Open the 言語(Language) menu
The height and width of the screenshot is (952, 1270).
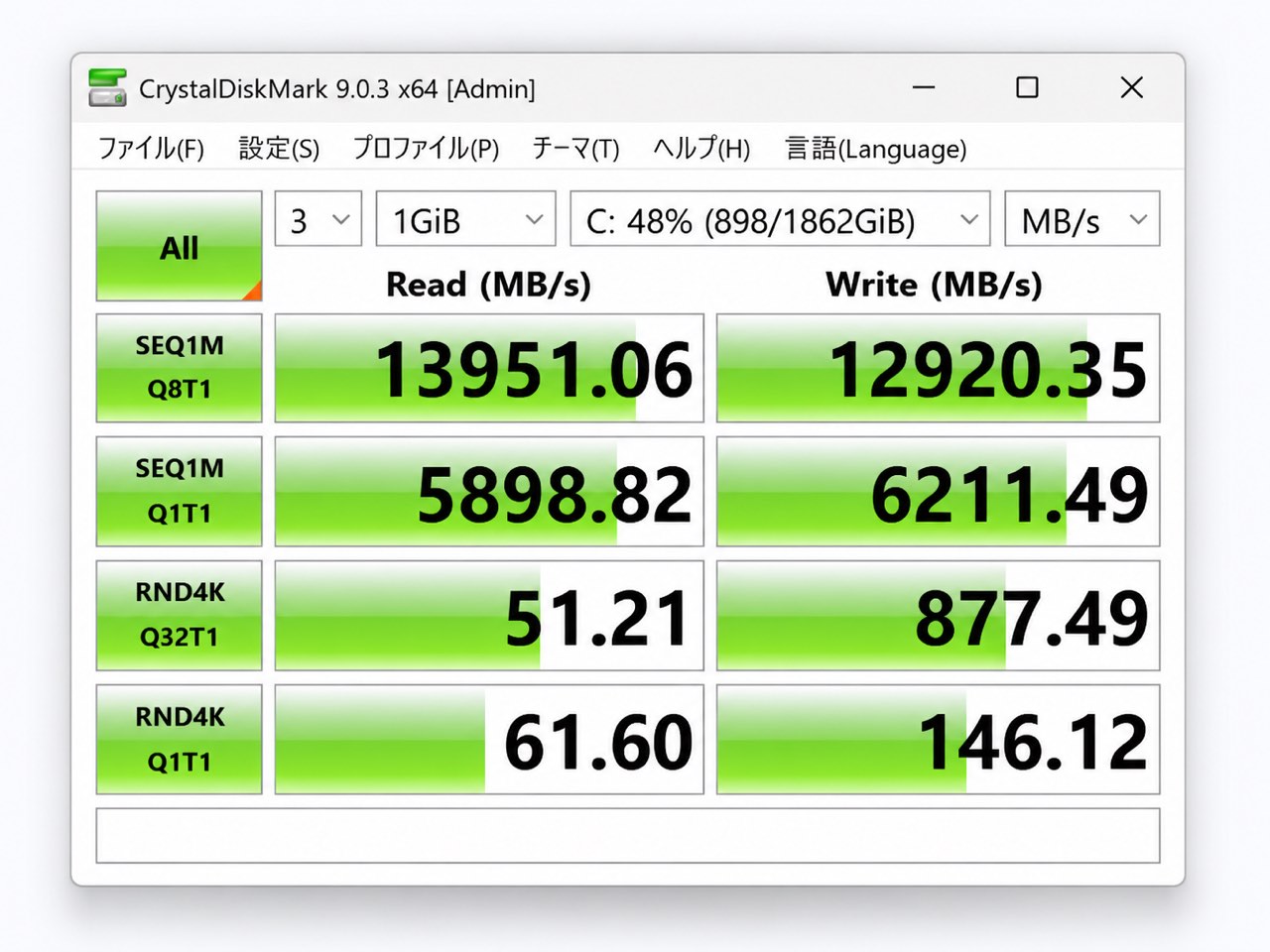click(x=875, y=149)
